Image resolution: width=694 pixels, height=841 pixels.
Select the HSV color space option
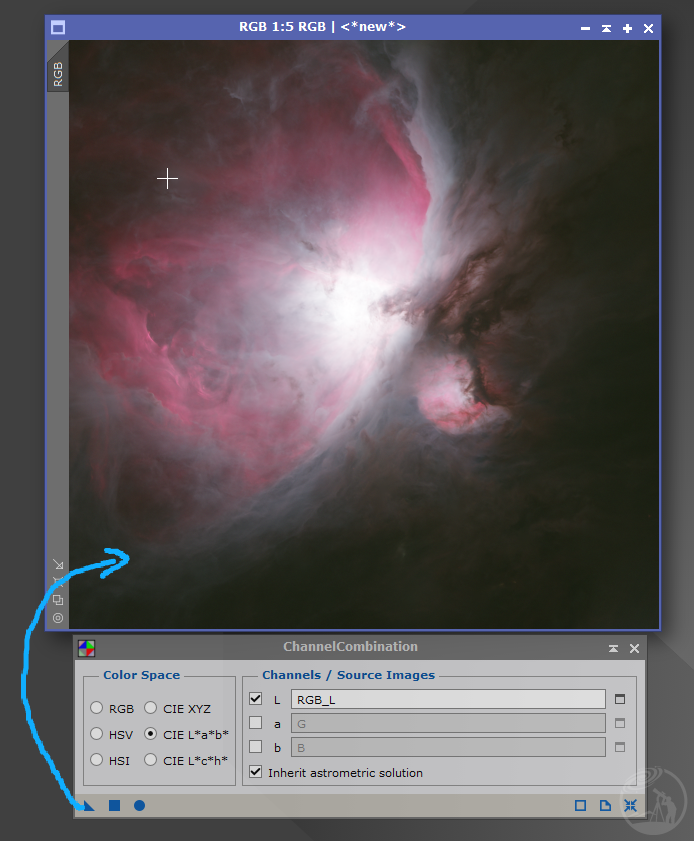tap(97, 734)
